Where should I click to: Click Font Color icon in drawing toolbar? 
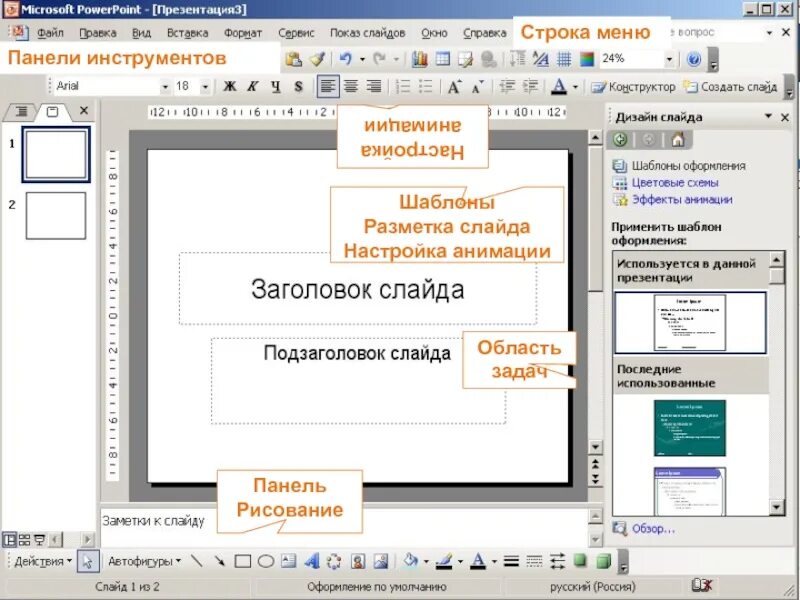tap(478, 561)
